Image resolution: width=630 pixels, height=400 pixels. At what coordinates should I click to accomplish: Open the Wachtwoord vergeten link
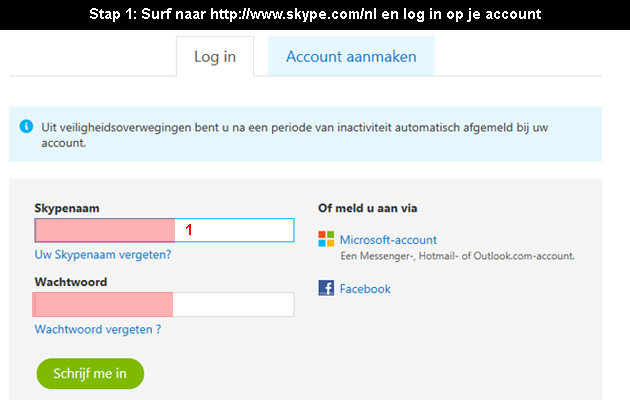point(98,329)
